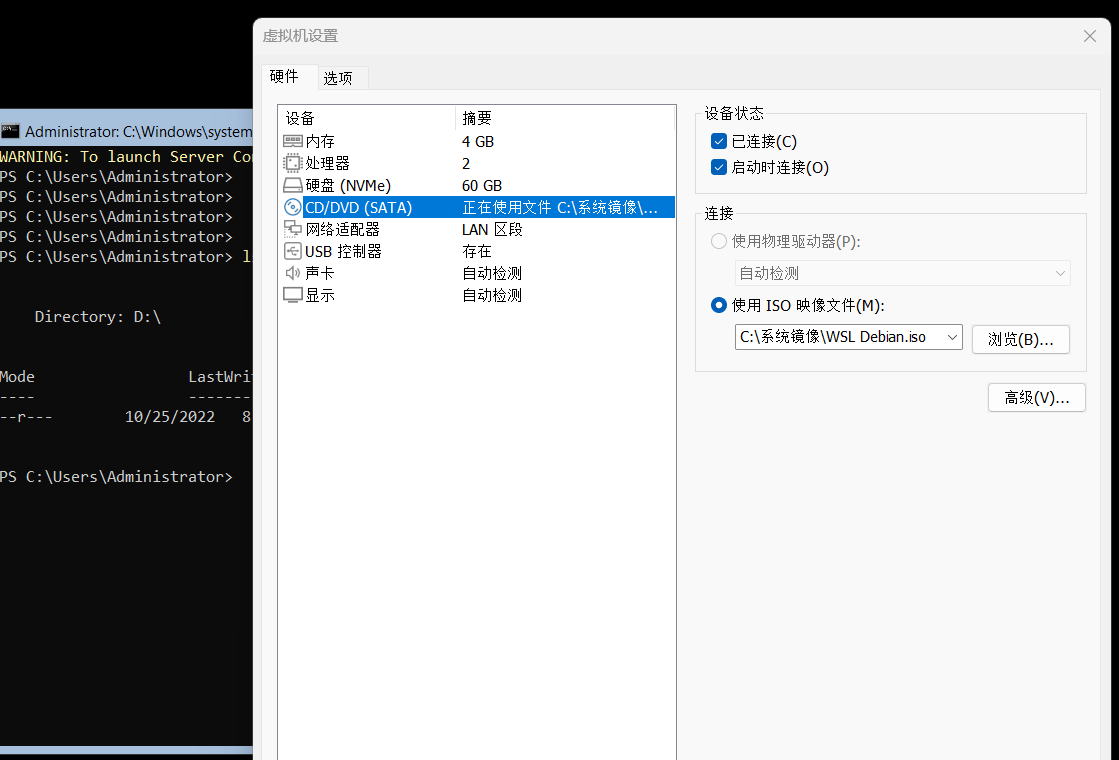
Task: Uncheck the 已连接(C) connected checkbox
Action: (719, 141)
